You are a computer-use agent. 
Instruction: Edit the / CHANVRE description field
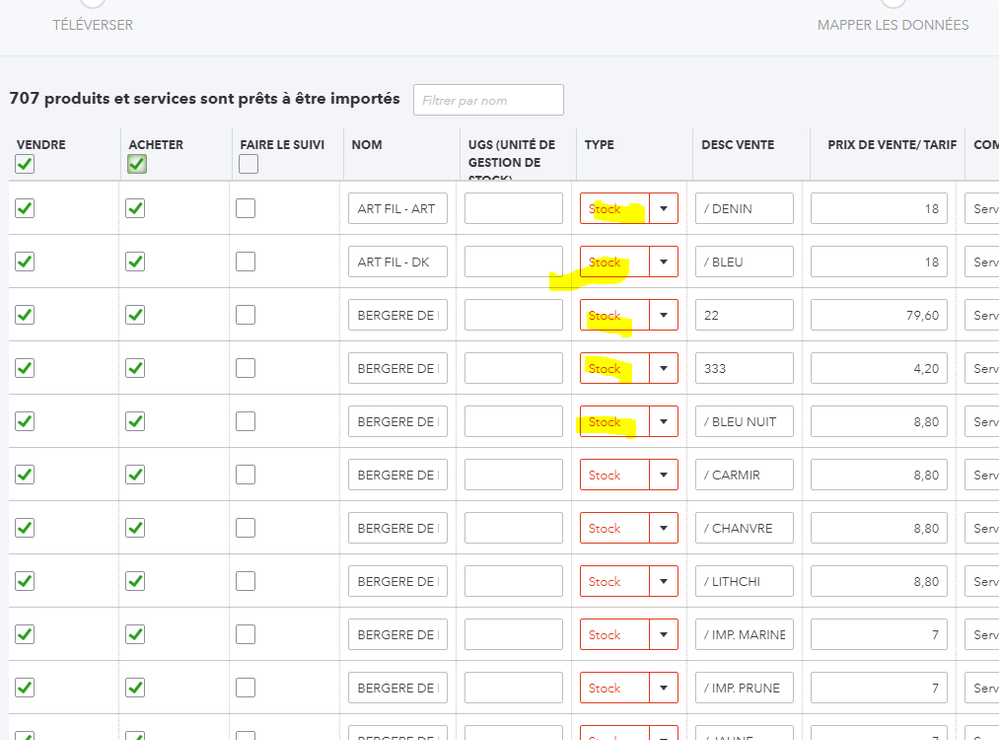[744, 528]
